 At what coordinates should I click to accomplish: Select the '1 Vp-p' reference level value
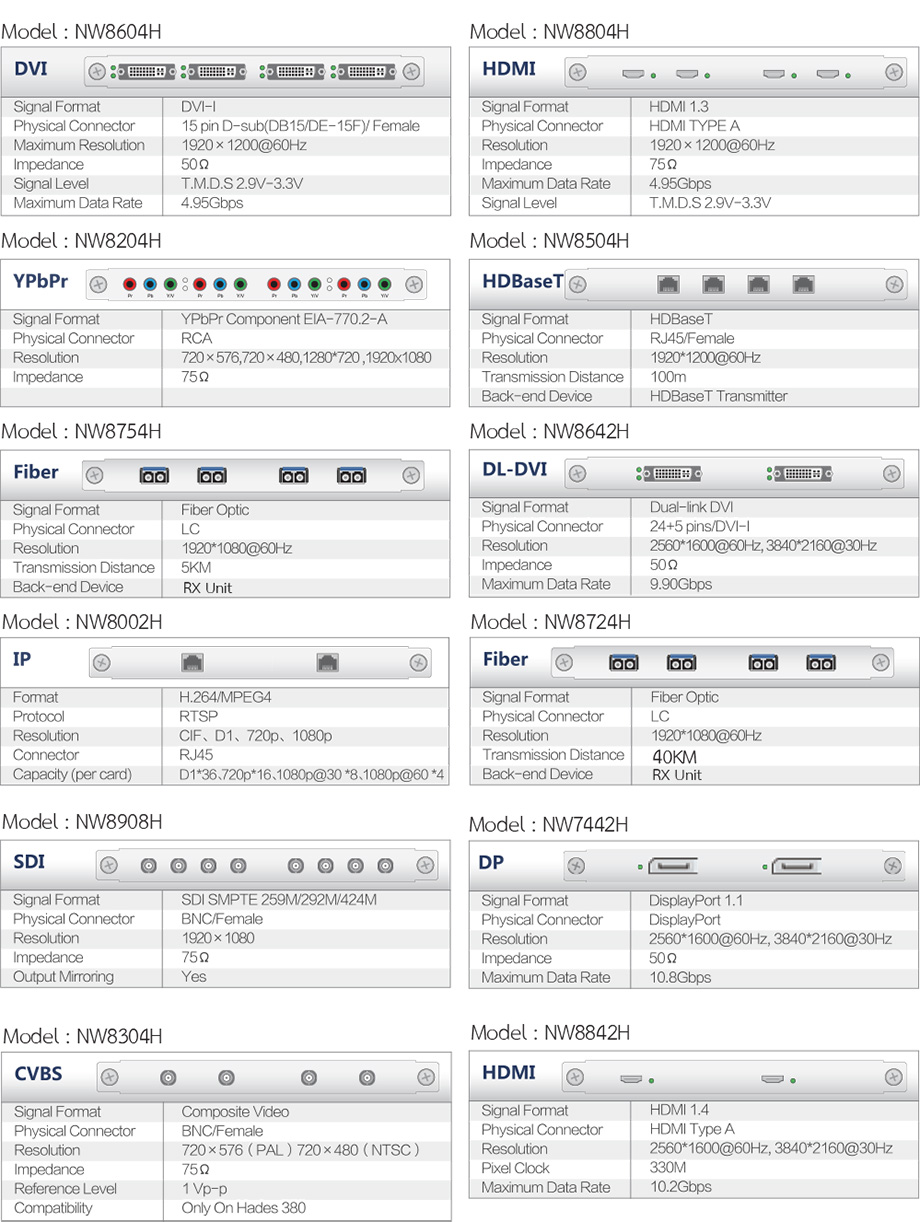[x=205, y=1188]
